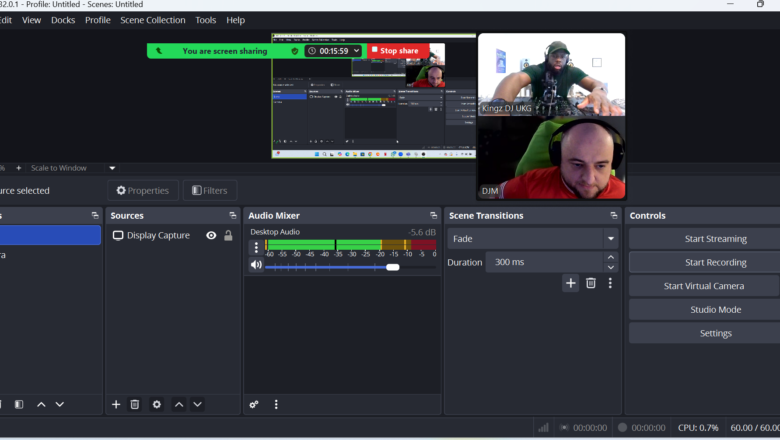Toggle the lock on Display Capture
Viewport: 780px width, 440px height.
point(228,236)
